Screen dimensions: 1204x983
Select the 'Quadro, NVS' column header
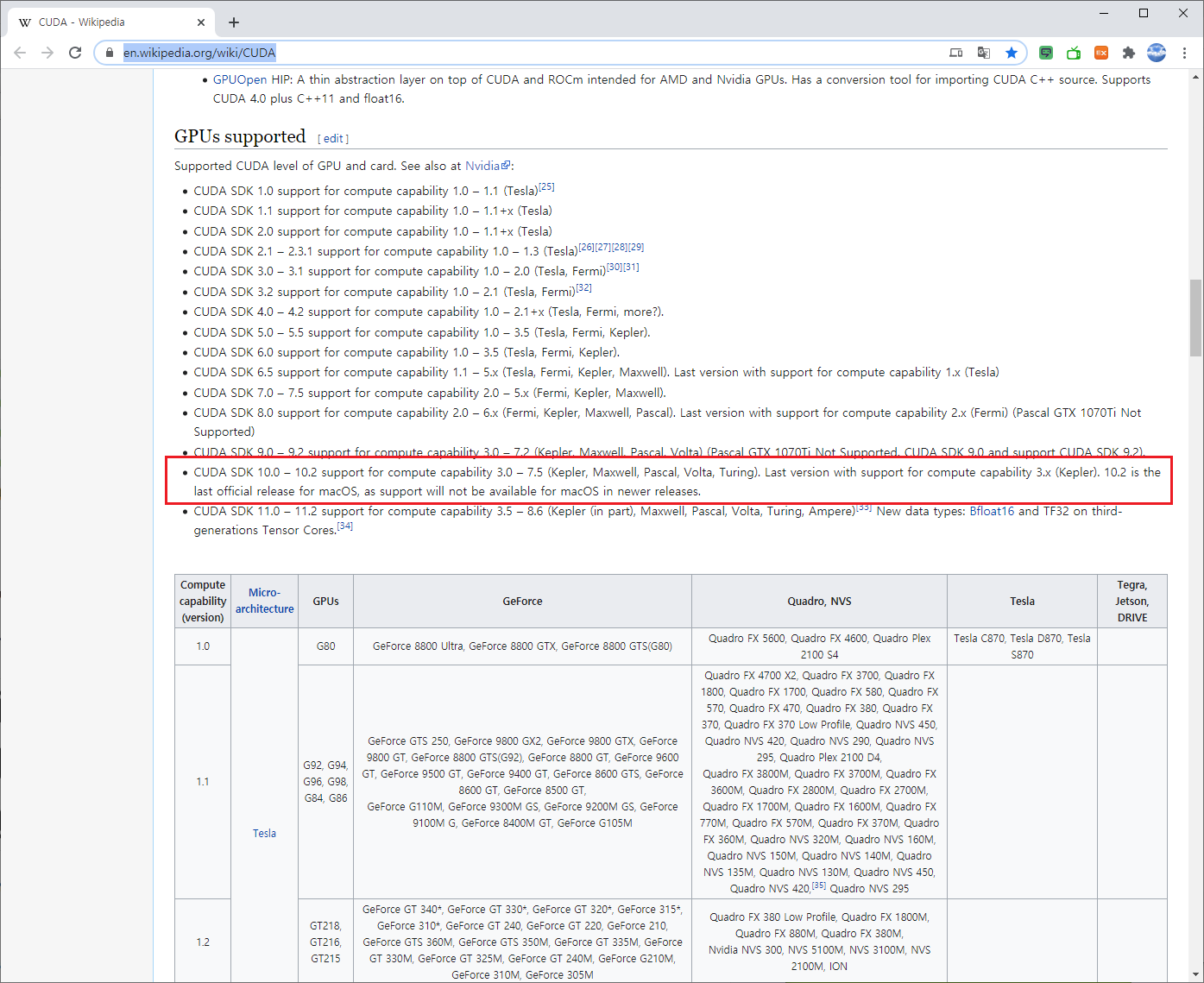[819, 601]
